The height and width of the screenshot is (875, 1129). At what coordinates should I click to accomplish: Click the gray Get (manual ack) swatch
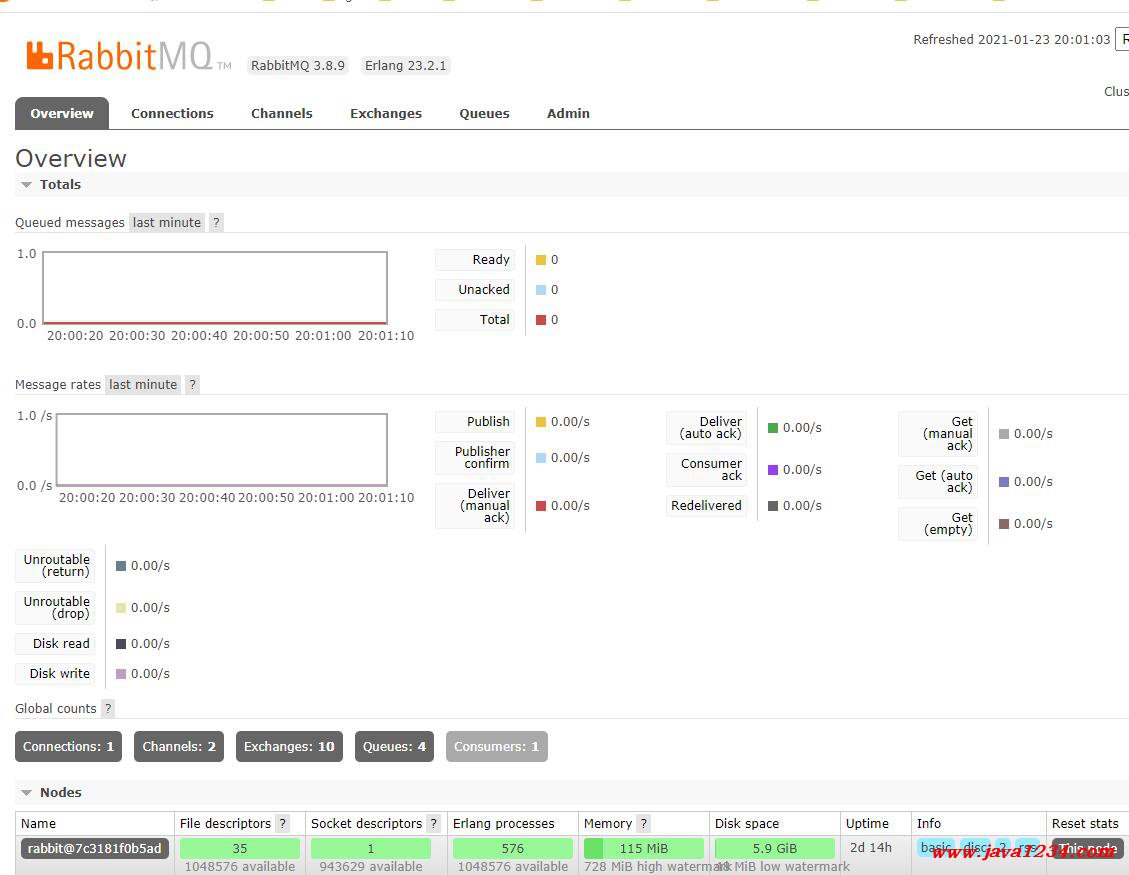tap(1004, 434)
